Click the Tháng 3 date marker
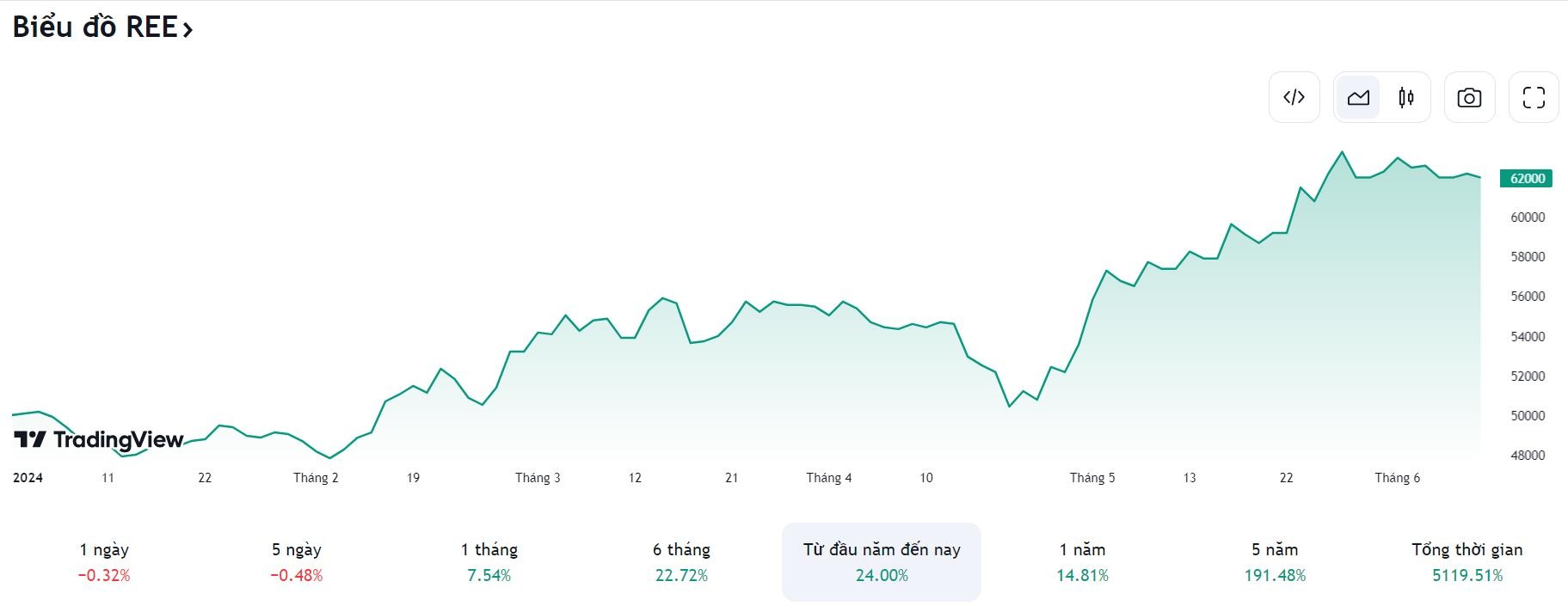The height and width of the screenshot is (606, 1568). tap(538, 478)
